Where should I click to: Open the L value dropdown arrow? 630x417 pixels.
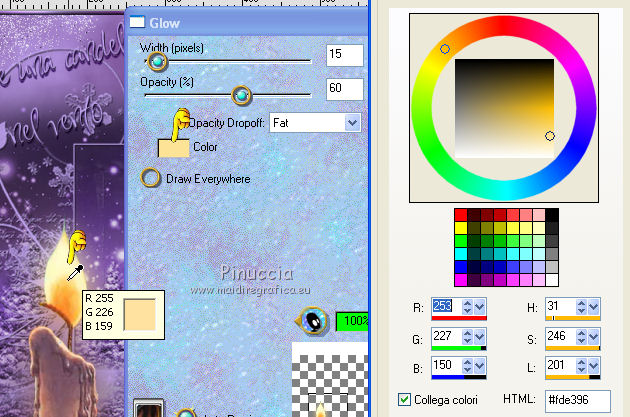[x=593, y=366]
